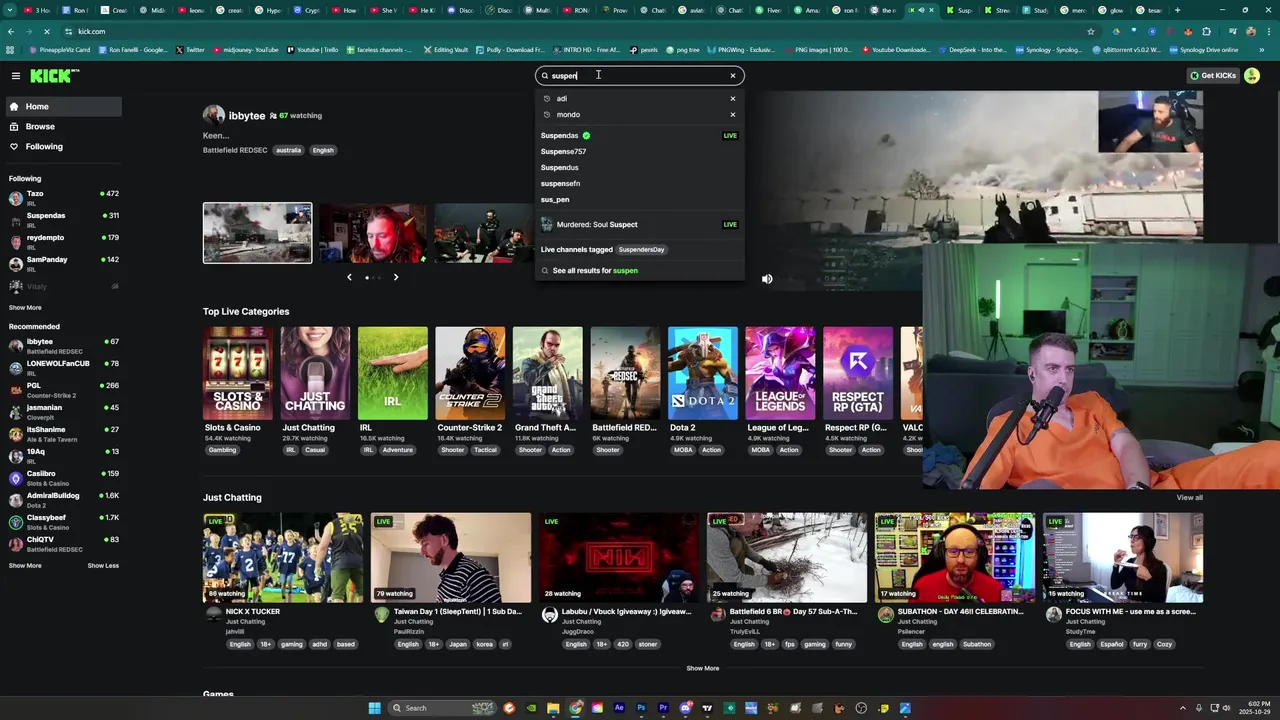
Task: Click the 'English' tag under ibbytee
Action: (323, 150)
